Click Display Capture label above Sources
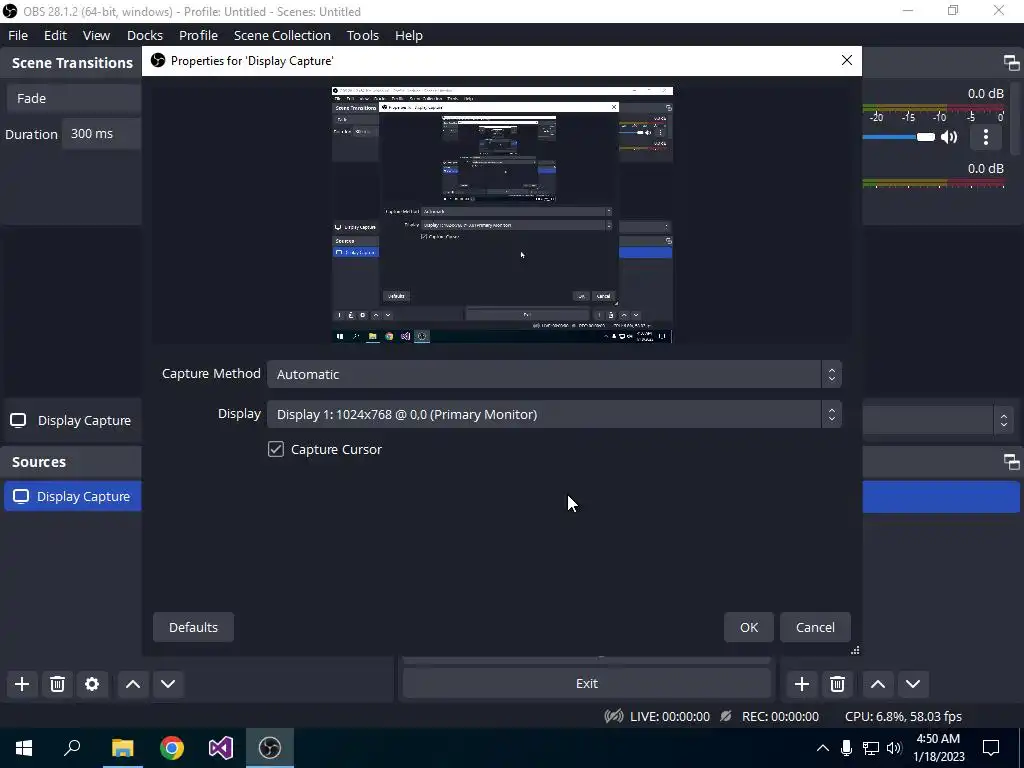 [x=84, y=421]
